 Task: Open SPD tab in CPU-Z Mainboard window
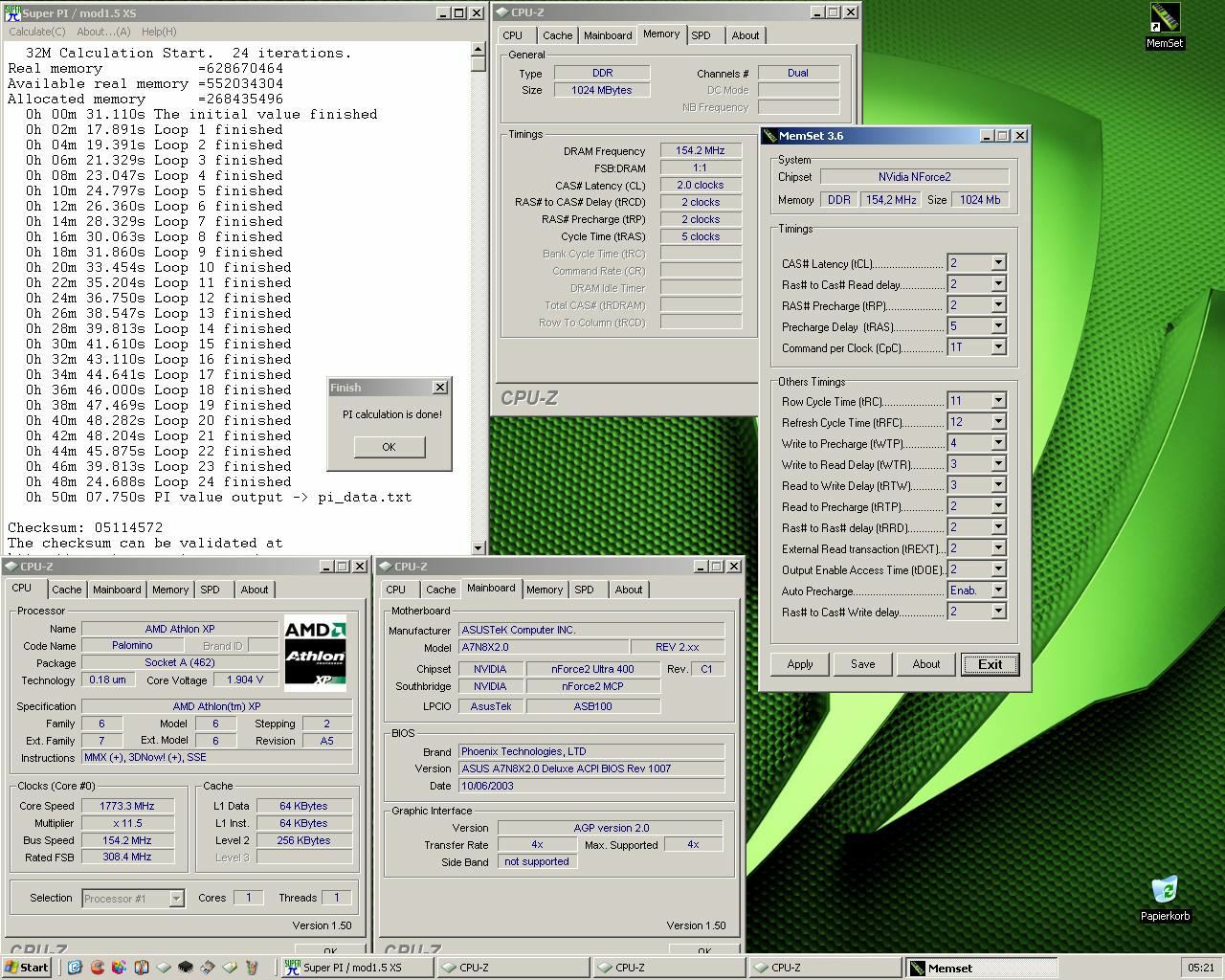pos(584,590)
